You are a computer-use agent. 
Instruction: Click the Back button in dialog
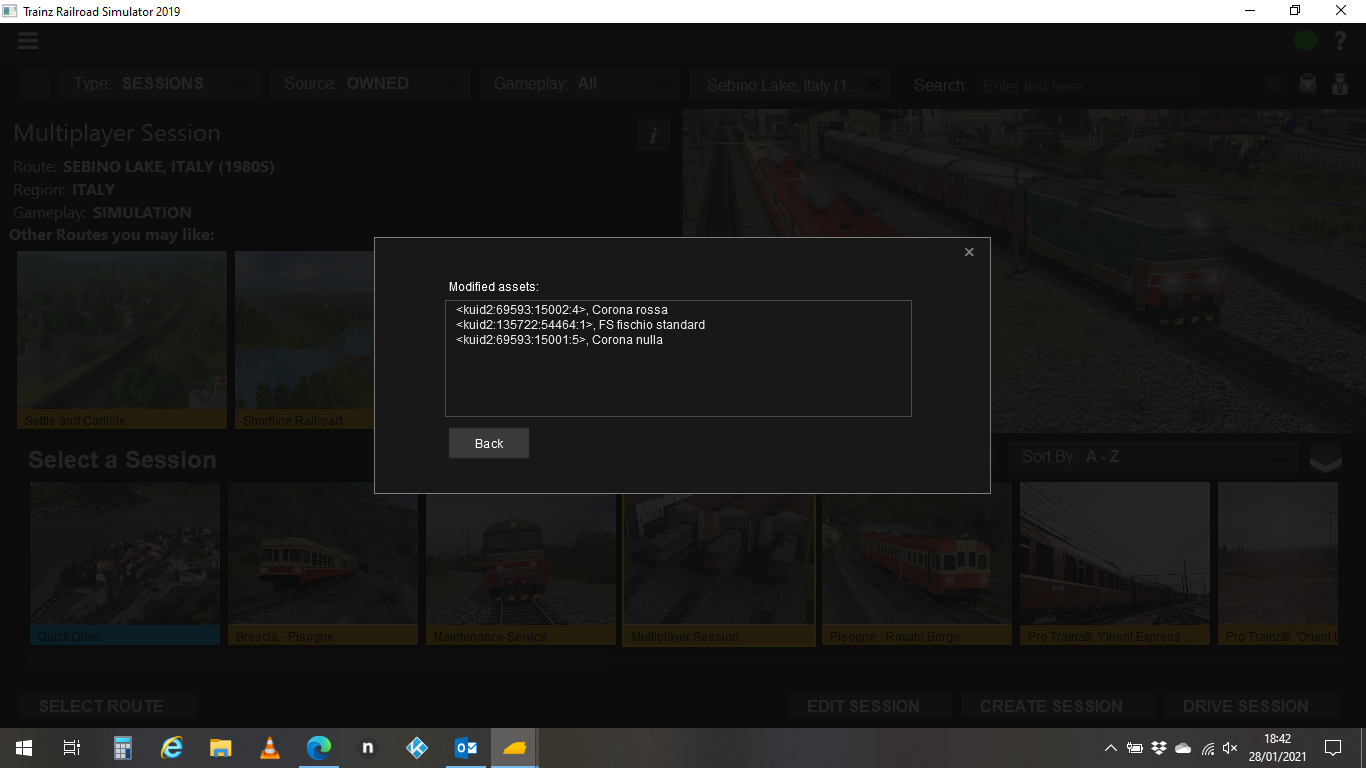tap(489, 443)
